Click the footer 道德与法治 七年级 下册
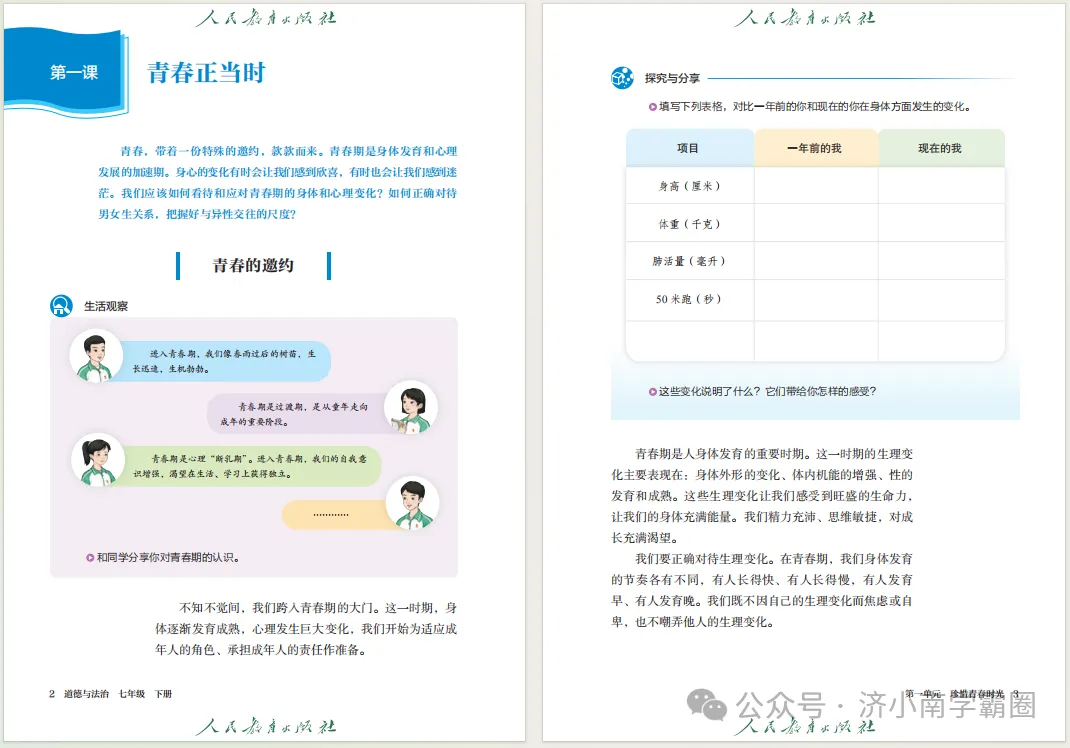The image size is (1070, 748). click(x=117, y=694)
